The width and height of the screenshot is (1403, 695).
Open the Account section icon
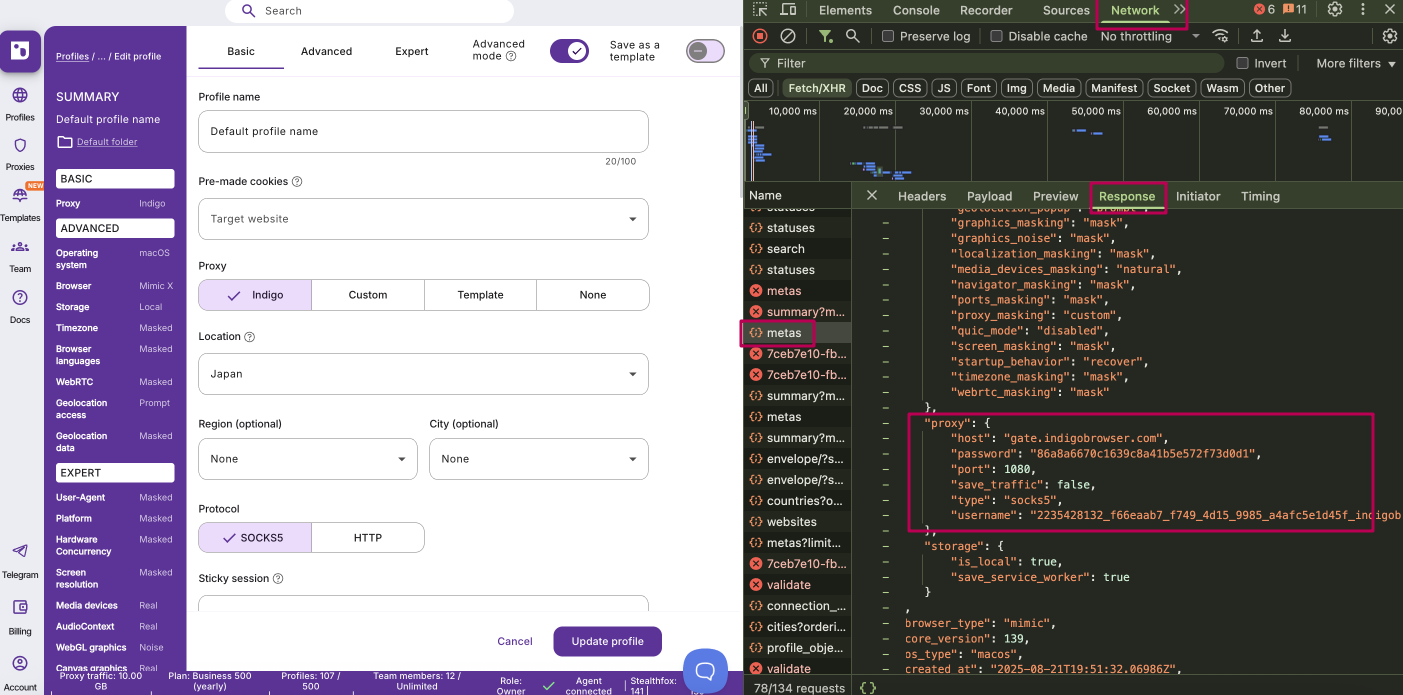click(x=20, y=664)
